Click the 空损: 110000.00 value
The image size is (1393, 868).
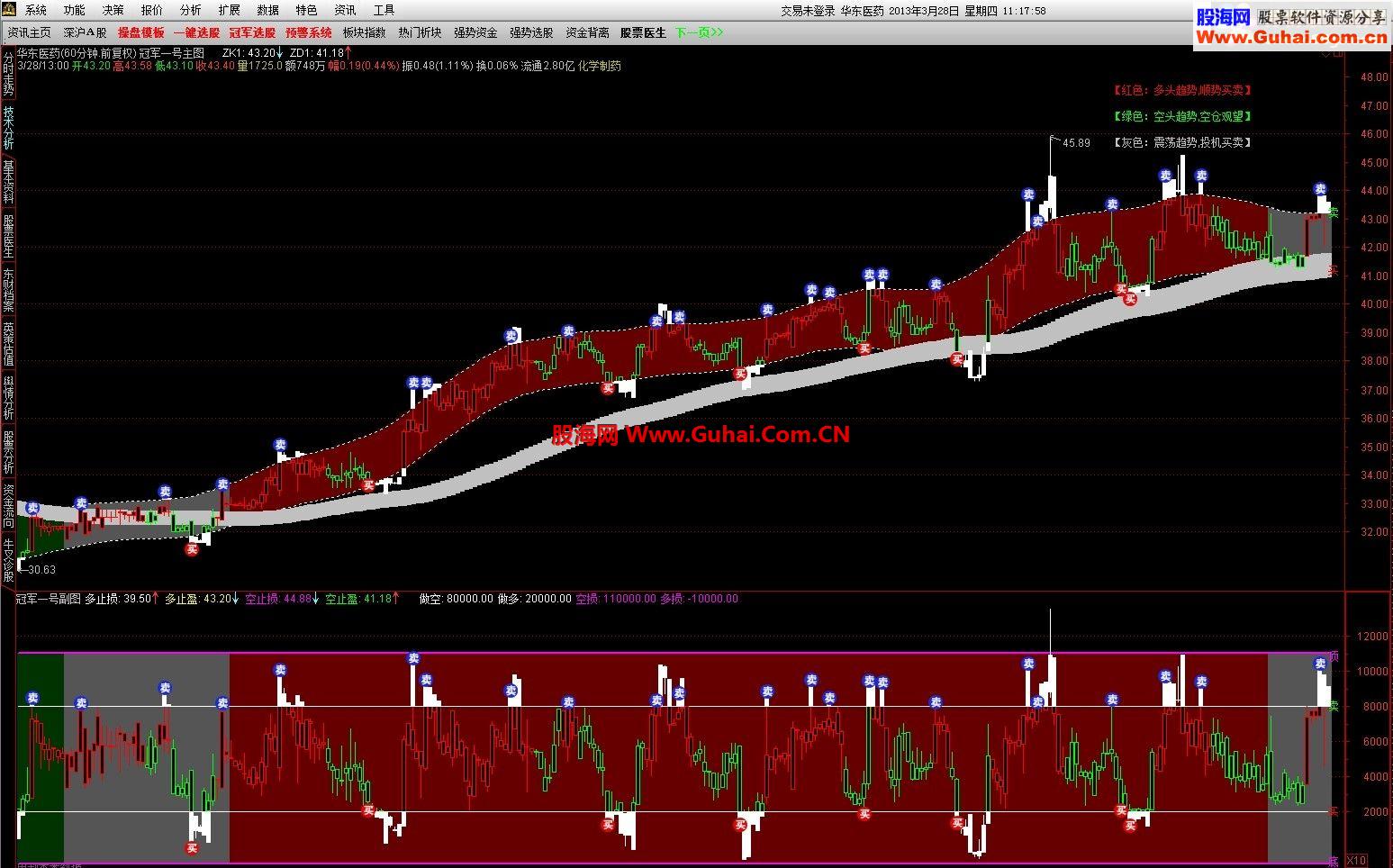(x=616, y=598)
